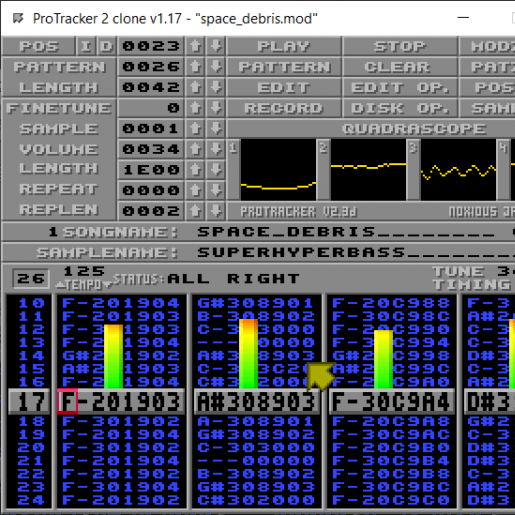Click the PLAY button
The image size is (515, 515).
[x=284, y=46]
